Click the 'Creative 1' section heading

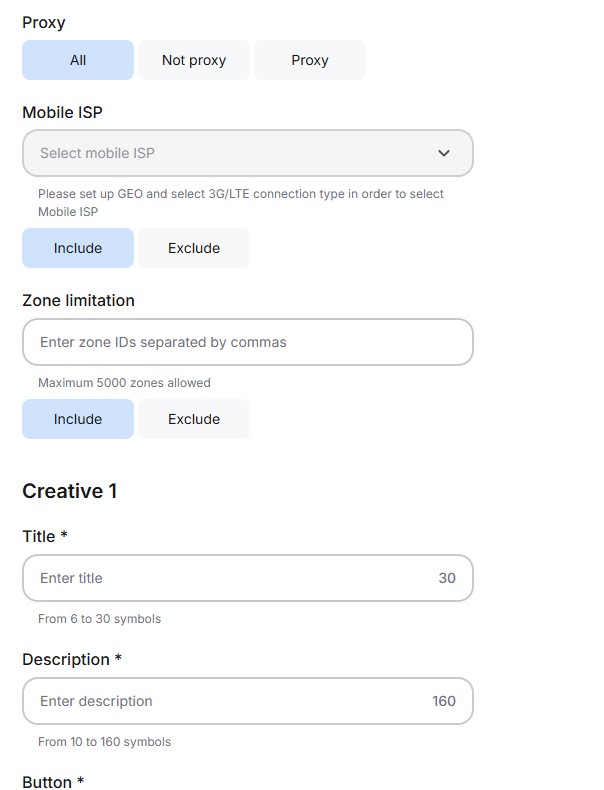pyautogui.click(x=70, y=491)
